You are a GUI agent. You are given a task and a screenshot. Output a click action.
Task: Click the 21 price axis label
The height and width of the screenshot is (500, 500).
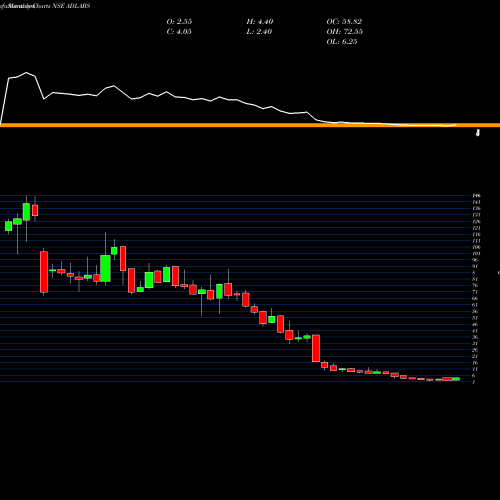click(x=475, y=356)
